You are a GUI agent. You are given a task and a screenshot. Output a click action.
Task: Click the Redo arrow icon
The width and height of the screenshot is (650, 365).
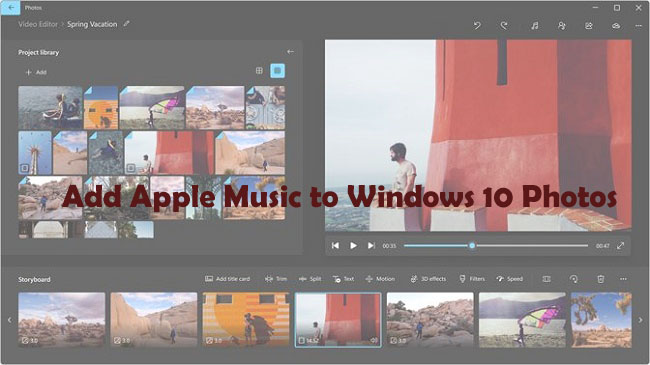point(504,26)
